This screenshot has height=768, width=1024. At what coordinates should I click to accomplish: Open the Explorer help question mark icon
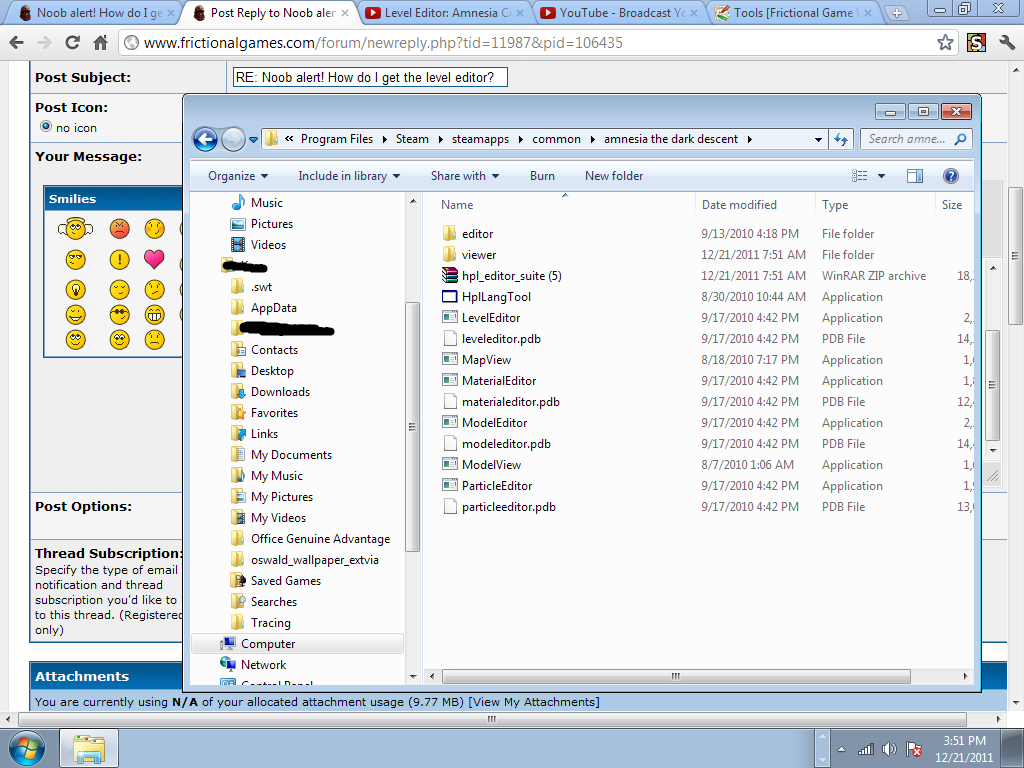[x=951, y=176]
